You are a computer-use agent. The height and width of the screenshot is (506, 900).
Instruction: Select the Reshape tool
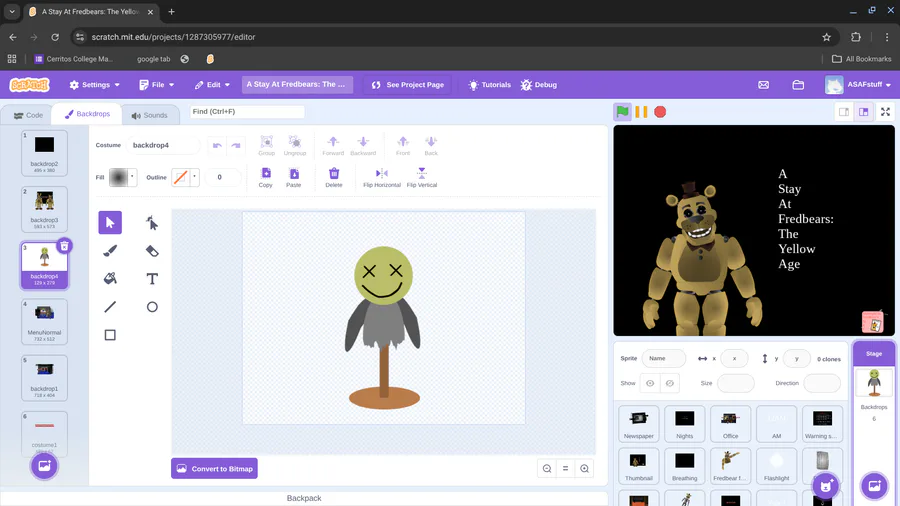pos(152,223)
